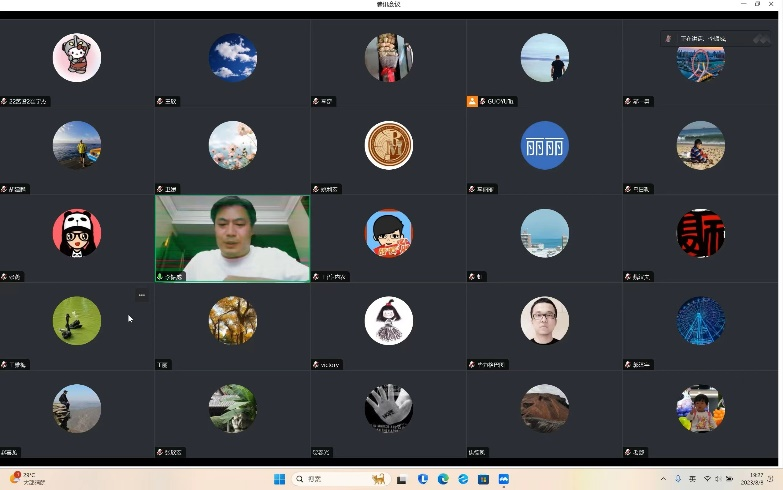Select the blue mahjong tiles avatar

click(x=545, y=146)
